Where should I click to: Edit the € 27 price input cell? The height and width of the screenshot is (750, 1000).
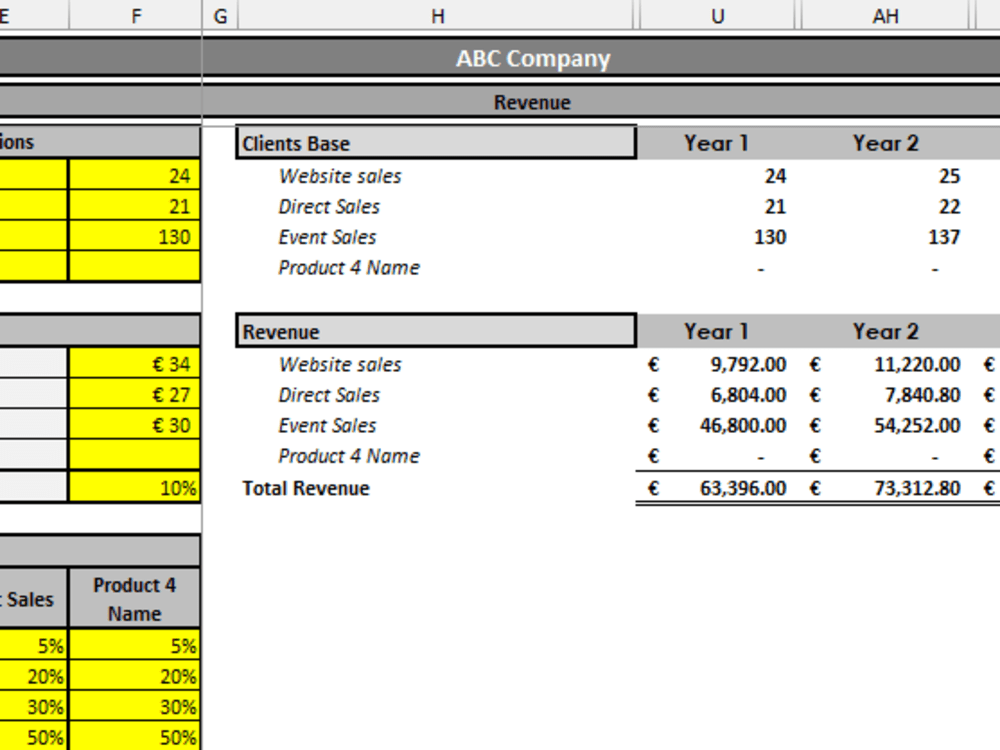click(x=134, y=394)
